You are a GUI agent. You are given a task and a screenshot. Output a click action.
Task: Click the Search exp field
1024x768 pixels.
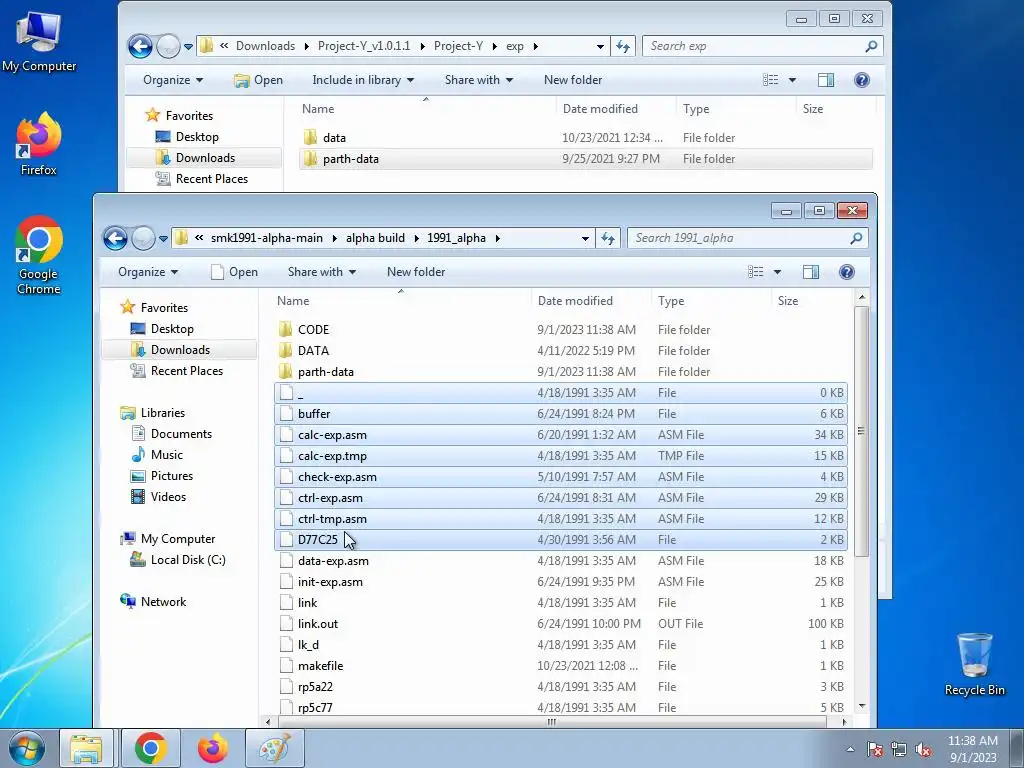762,46
